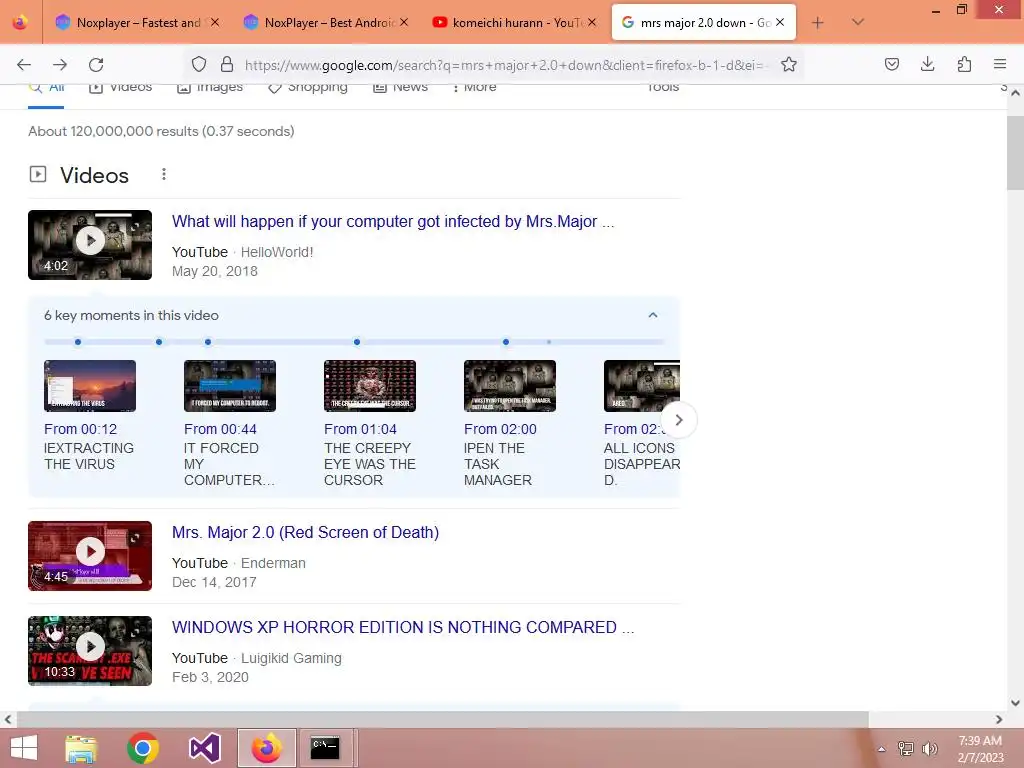Go forward using the browser forward arrow
The width and height of the screenshot is (1024, 768).
(x=60, y=64)
